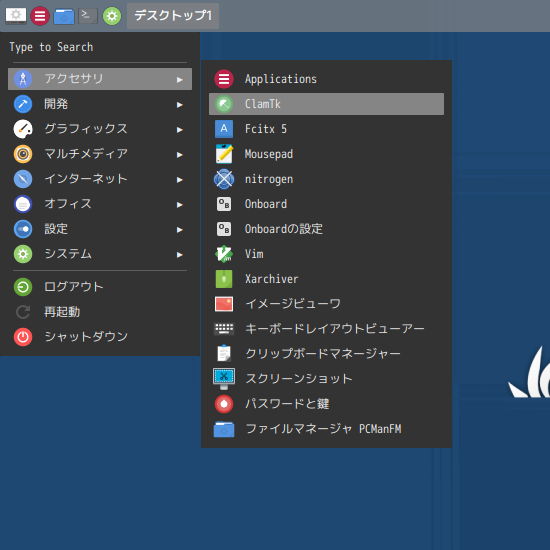Click the グラフィックス palette icon

(23, 129)
